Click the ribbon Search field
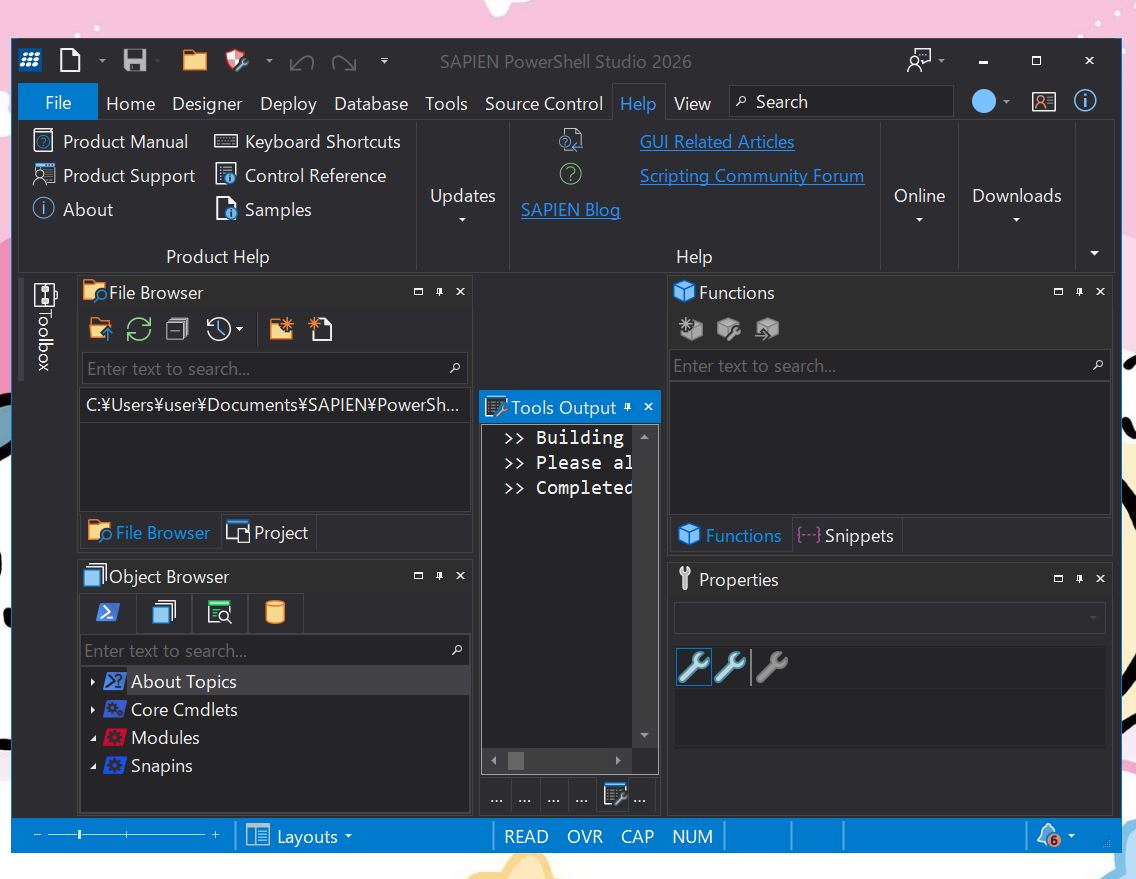Image resolution: width=1136 pixels, height=879 pixels. coord(840,101)
